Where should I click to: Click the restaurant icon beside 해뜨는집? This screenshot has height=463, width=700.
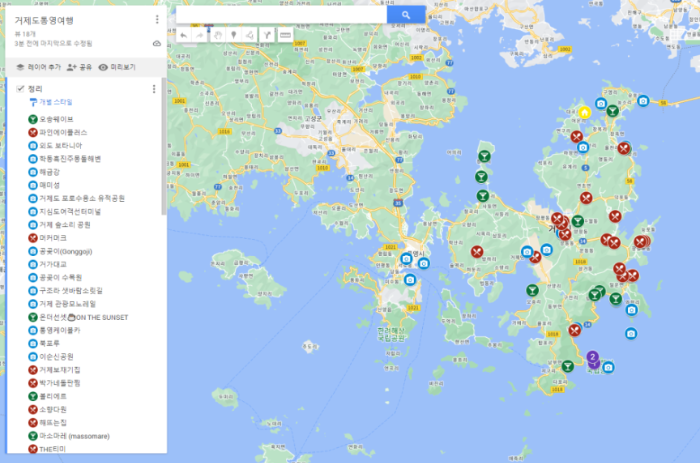point(33,422)
